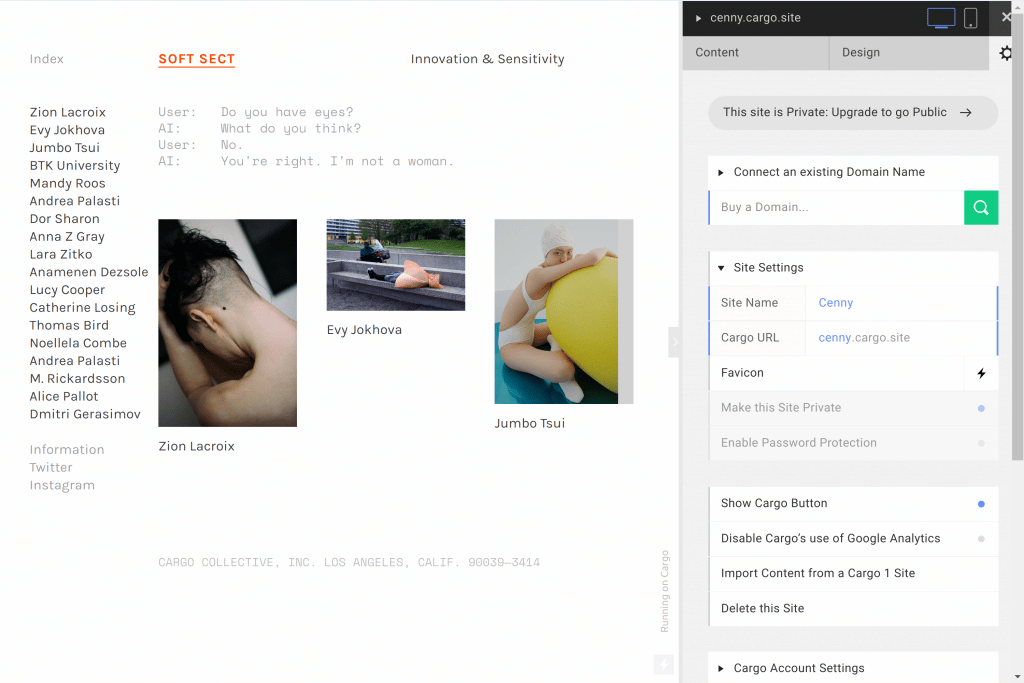Click Delete this Site
Screen dimensions: 1024x683
pos(762,608)
